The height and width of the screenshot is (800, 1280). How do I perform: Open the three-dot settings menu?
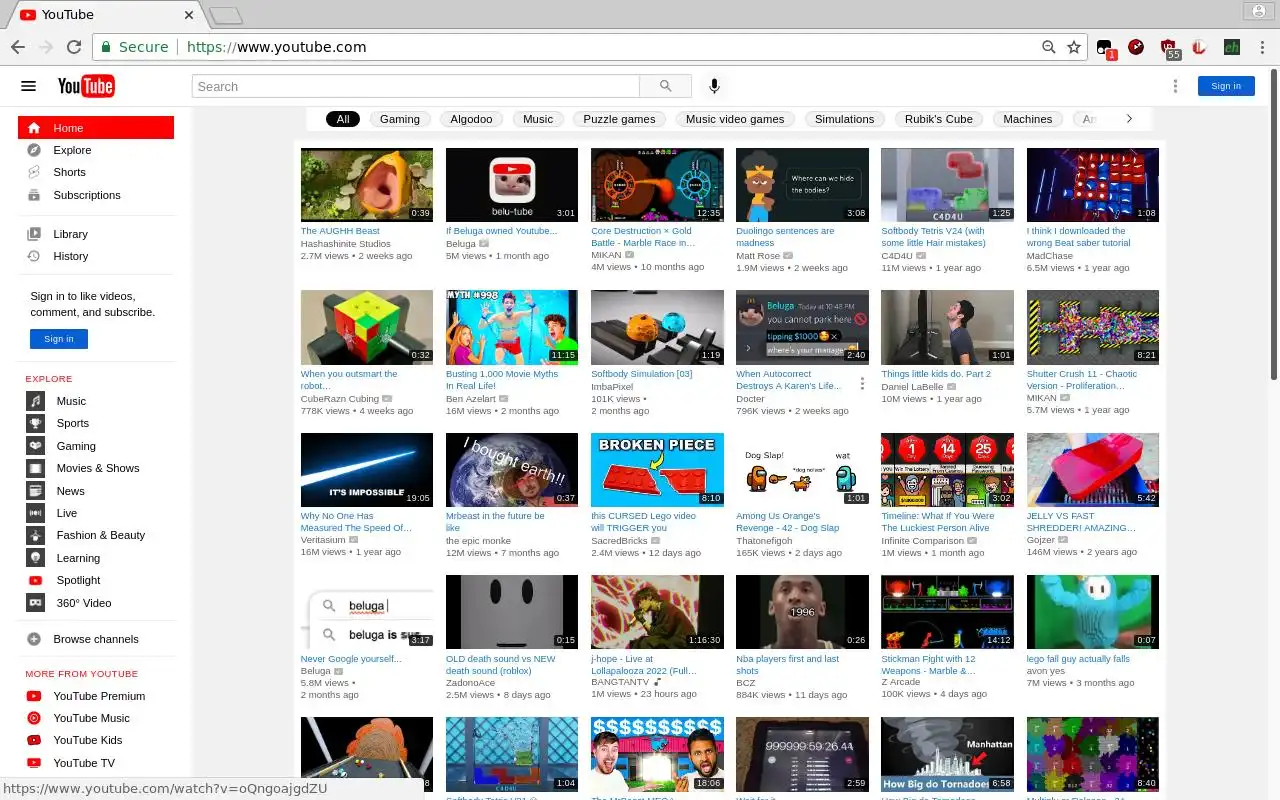pos(1176,86)
